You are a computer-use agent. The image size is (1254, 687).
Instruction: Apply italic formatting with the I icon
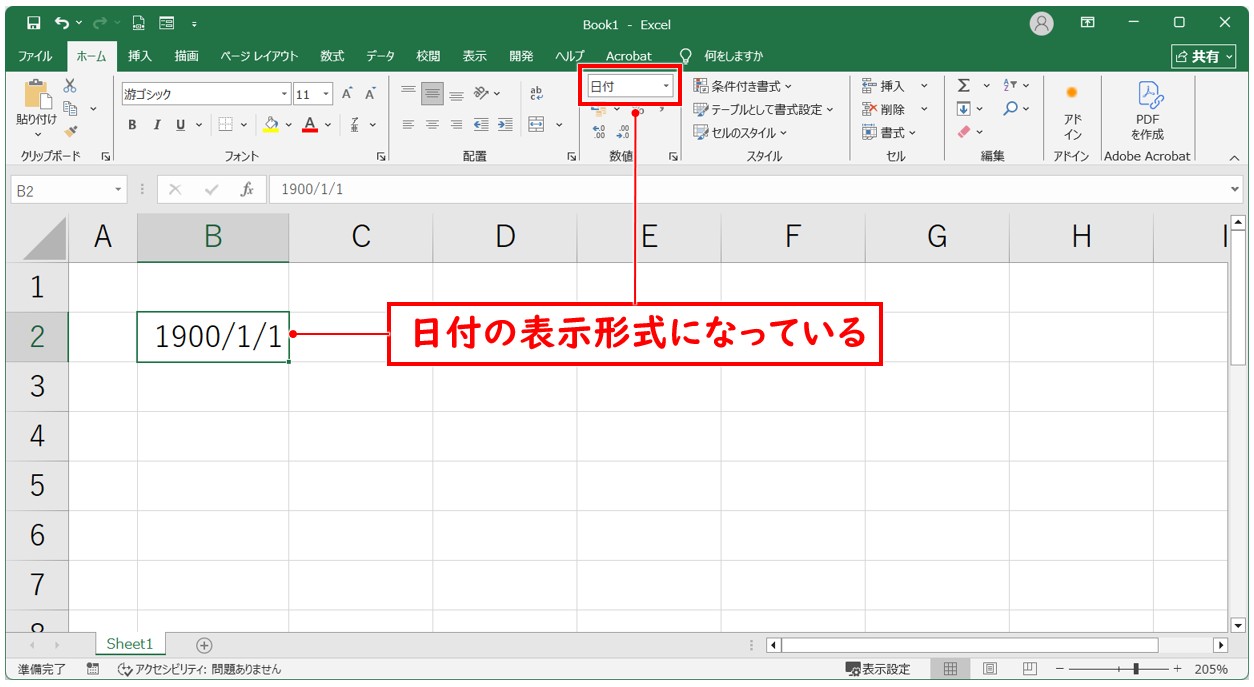155,125
